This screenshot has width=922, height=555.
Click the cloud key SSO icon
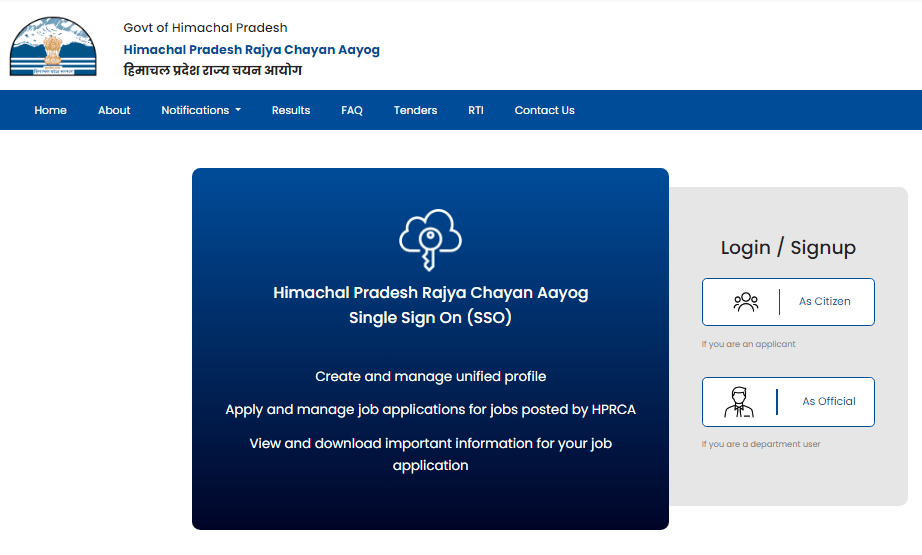430,240
